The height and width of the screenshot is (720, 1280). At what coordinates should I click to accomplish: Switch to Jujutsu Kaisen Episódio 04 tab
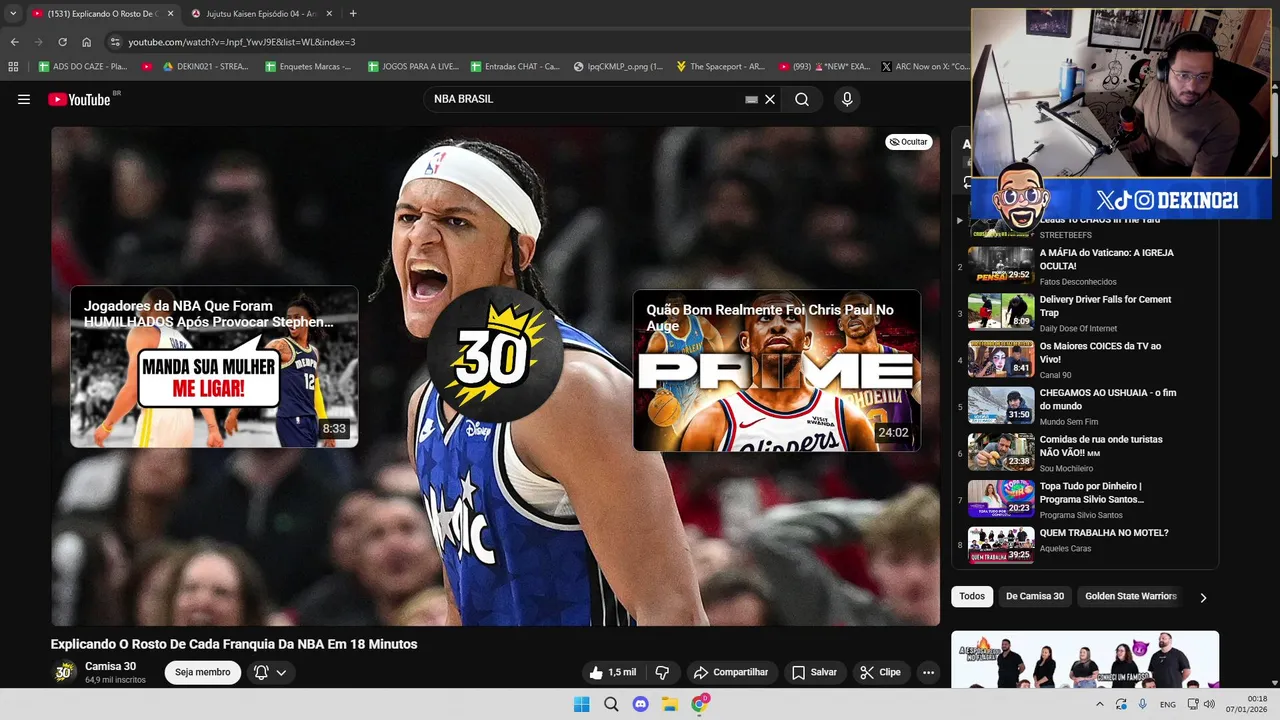coord(260,14)
